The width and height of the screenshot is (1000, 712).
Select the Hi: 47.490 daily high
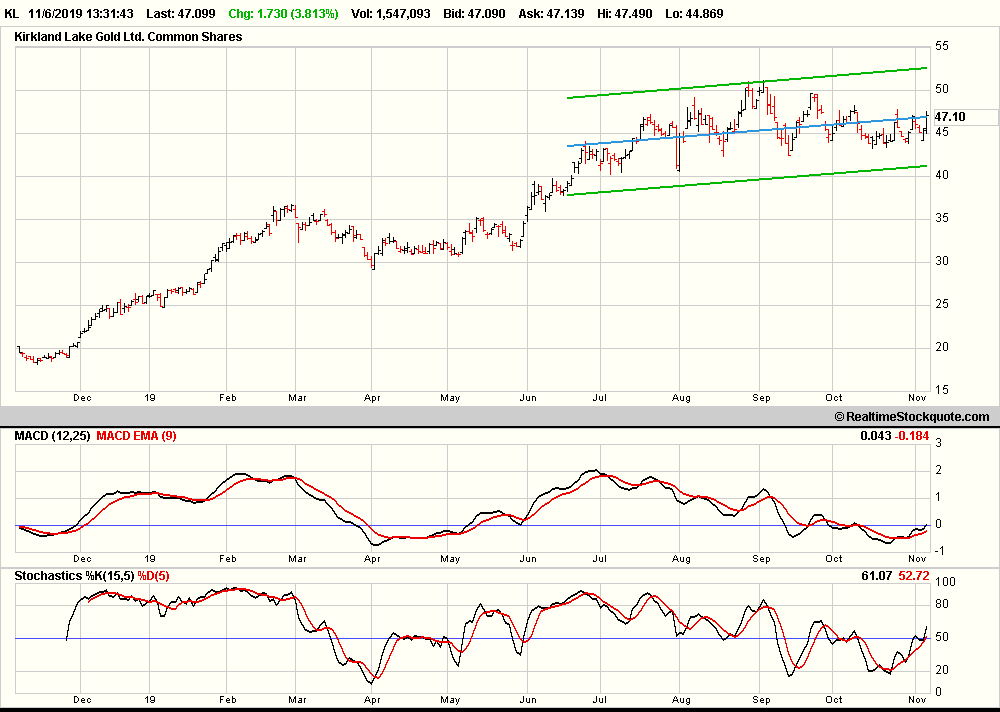(624, 13)
